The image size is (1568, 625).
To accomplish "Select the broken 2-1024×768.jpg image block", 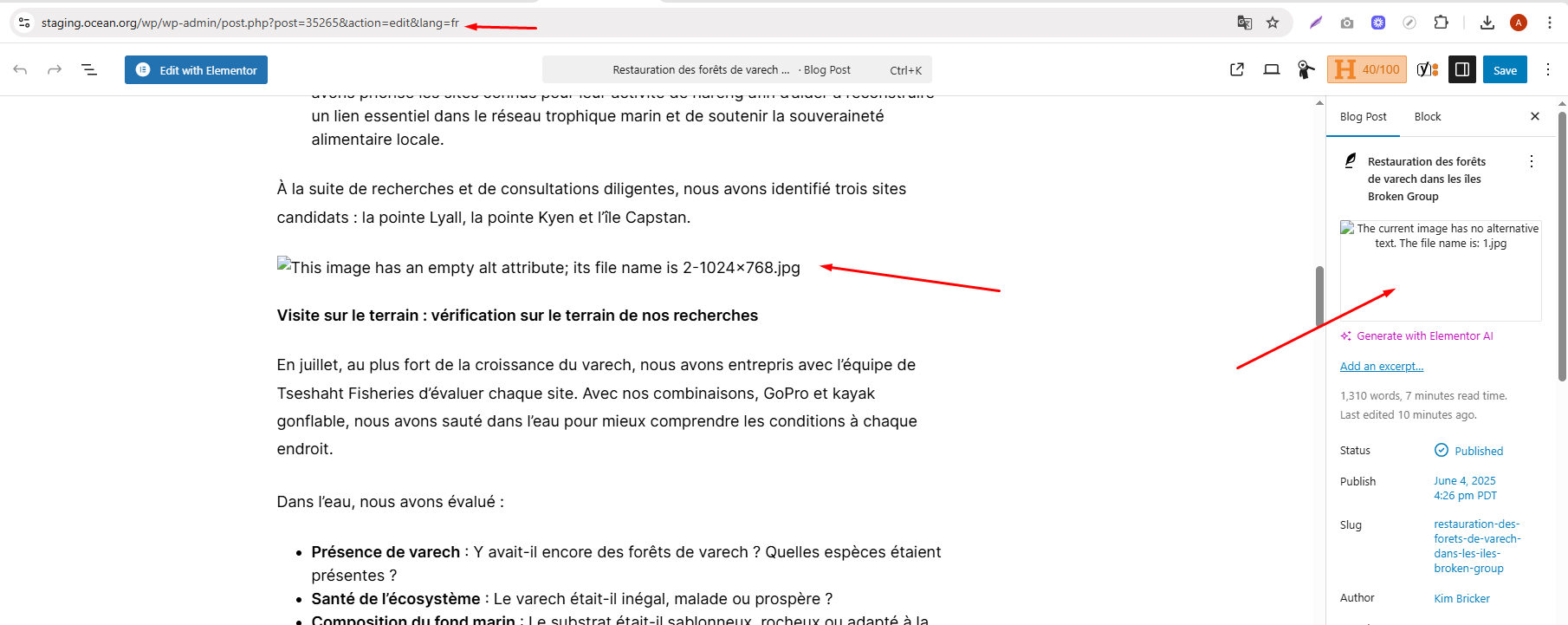I will [539, 267].
